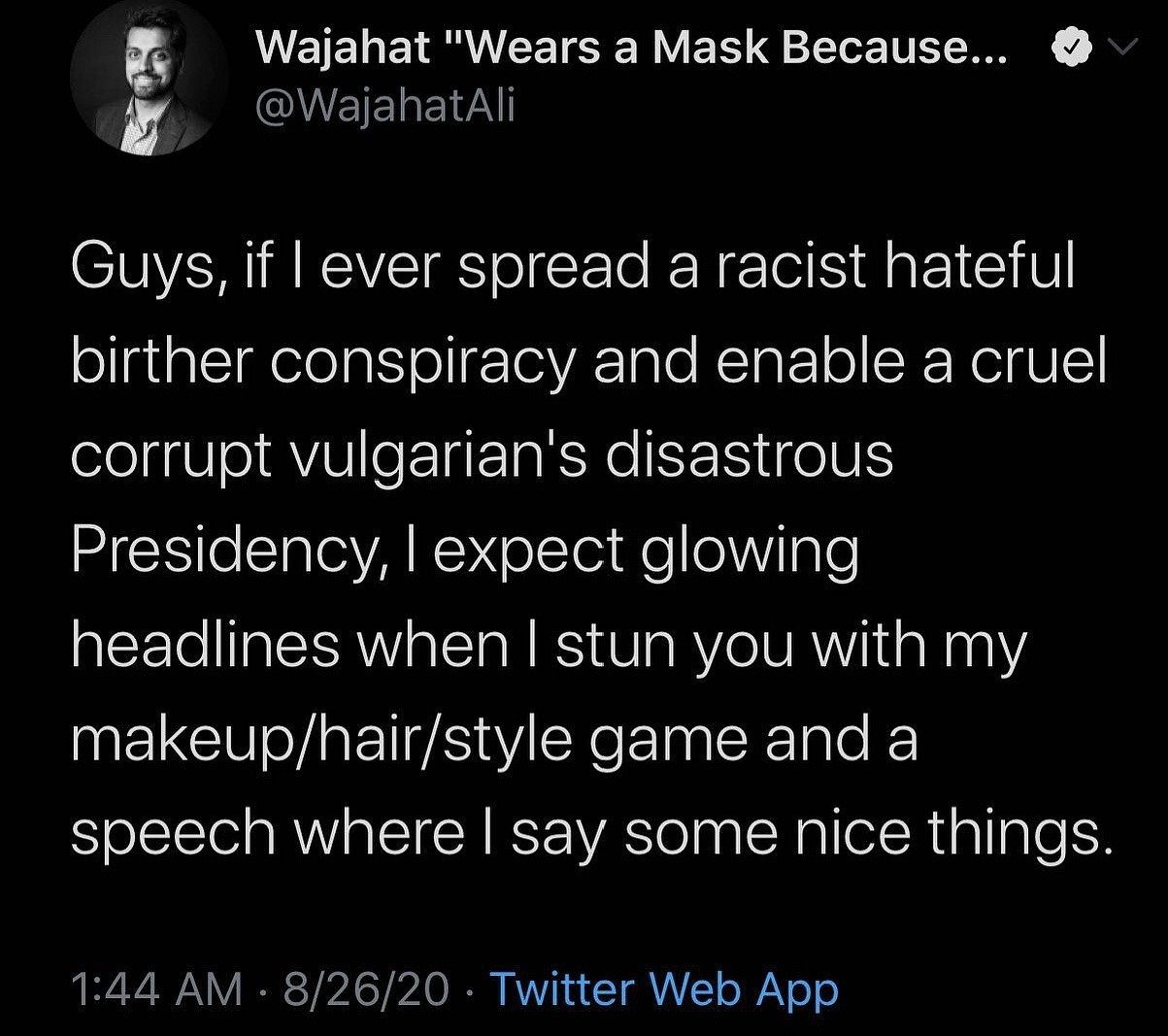Click the word "glowing" in the tweet
Screen dimensions: 1168x1036
(751, 551)
